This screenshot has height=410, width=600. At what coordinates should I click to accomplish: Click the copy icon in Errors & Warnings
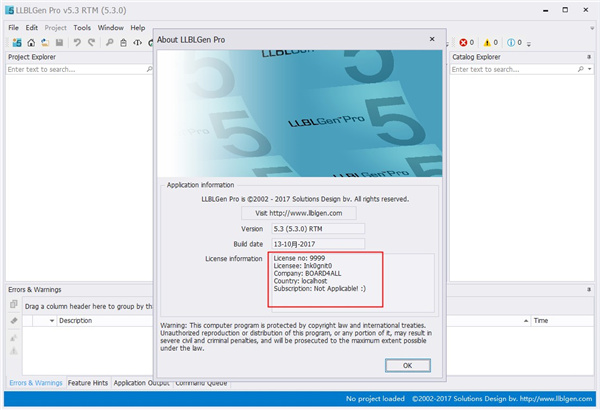click(14, 304)
